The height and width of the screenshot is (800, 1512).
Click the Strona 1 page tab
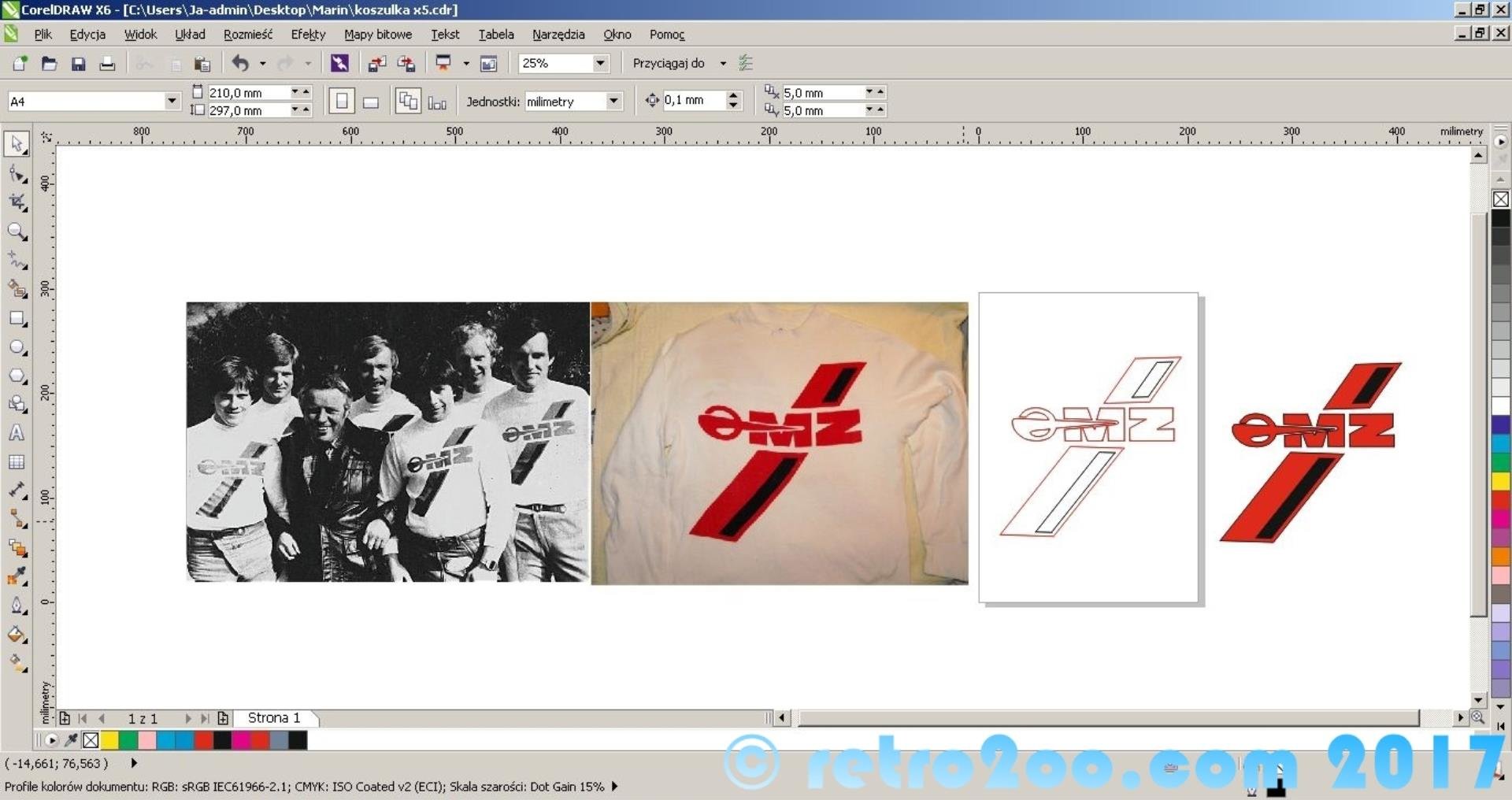(x=274, y=718)
